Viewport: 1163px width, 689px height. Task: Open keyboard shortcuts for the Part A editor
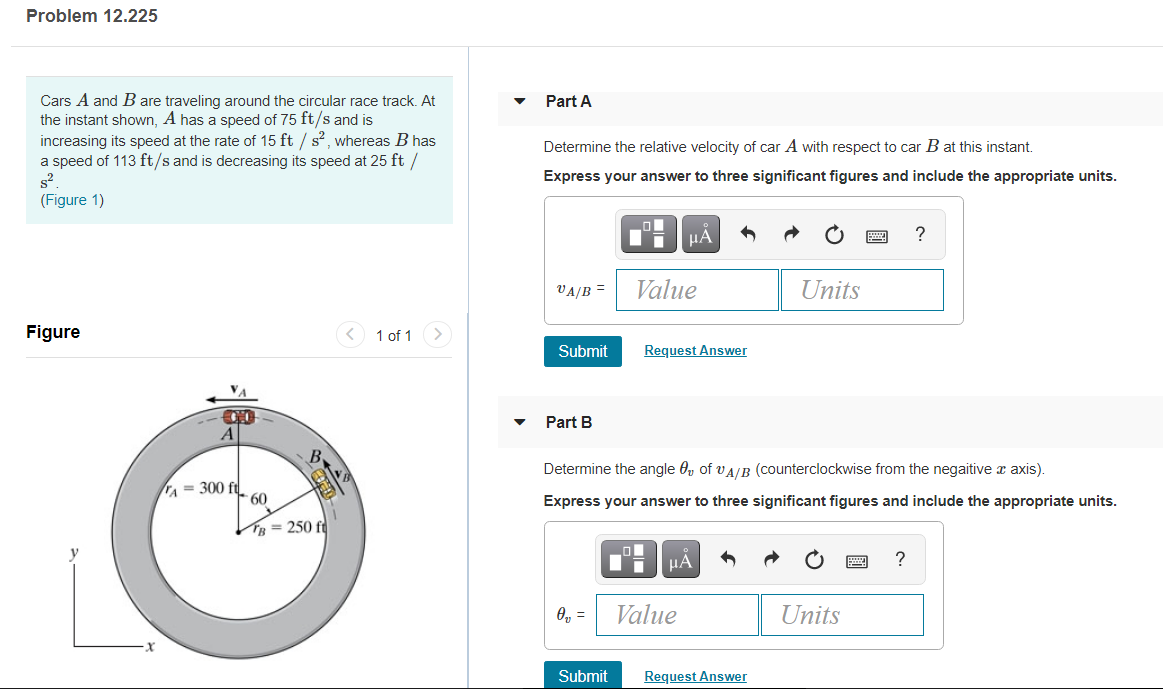click(x=877, y=234)
